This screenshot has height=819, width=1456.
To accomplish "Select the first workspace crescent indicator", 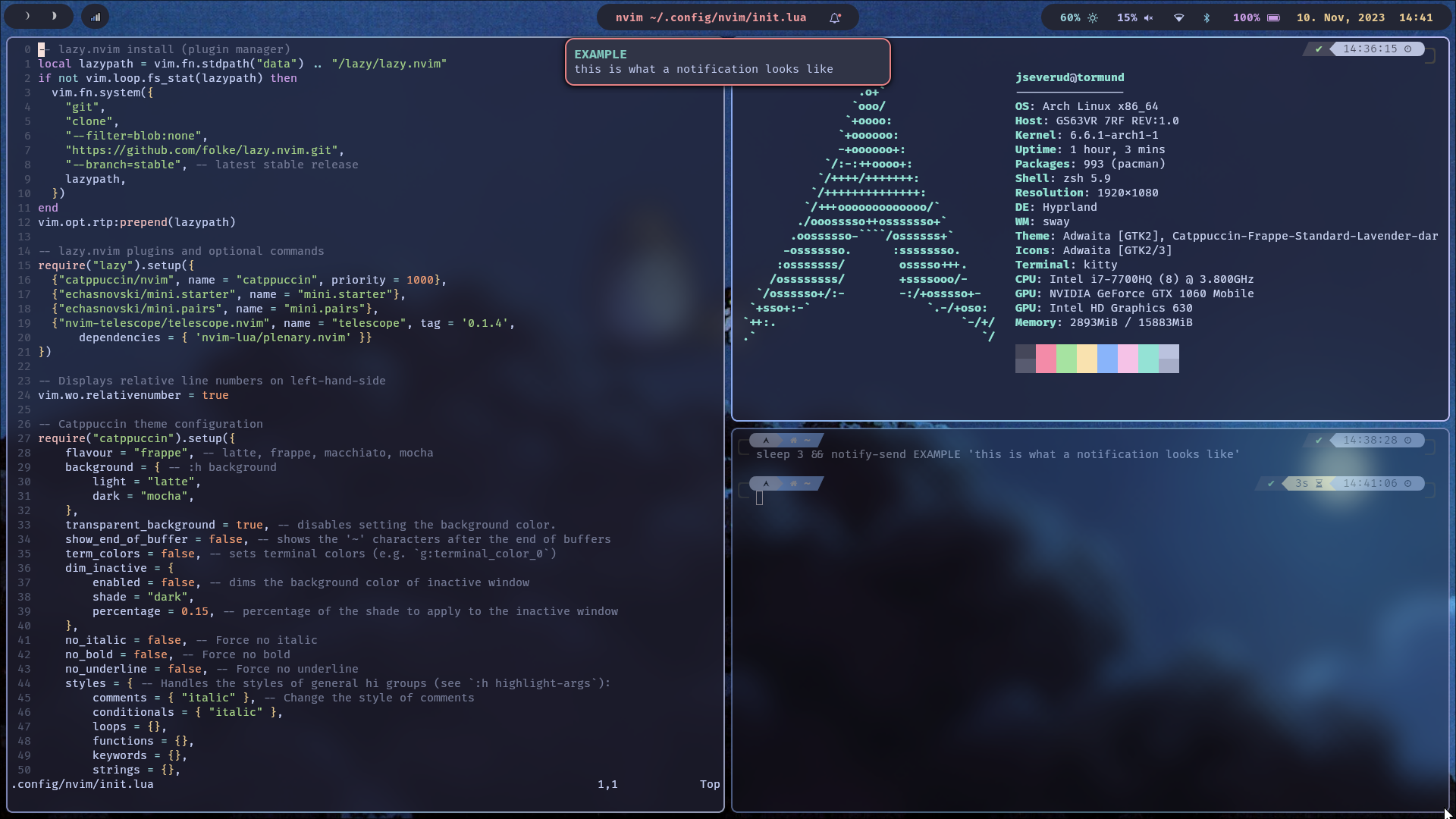I will (28, 16).
